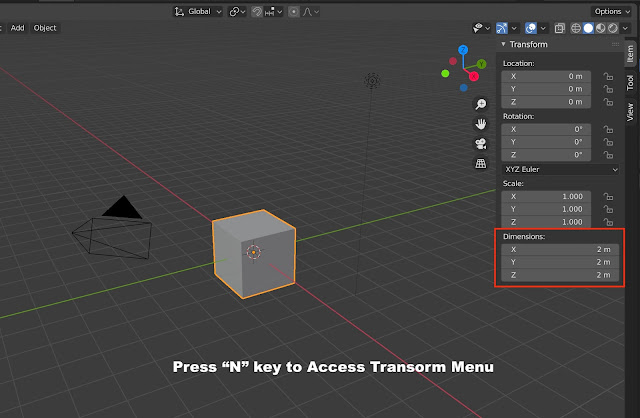
Task: Click the Location Z field
Action: point(546,102)
